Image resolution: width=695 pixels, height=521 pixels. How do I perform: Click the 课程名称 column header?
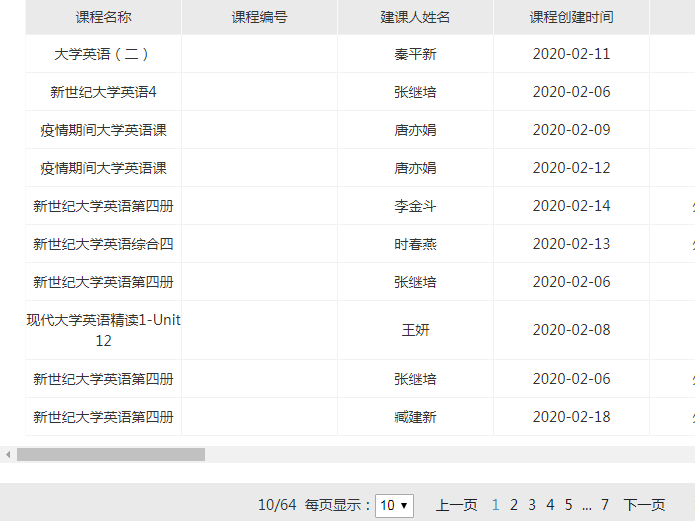coord(103,17)
